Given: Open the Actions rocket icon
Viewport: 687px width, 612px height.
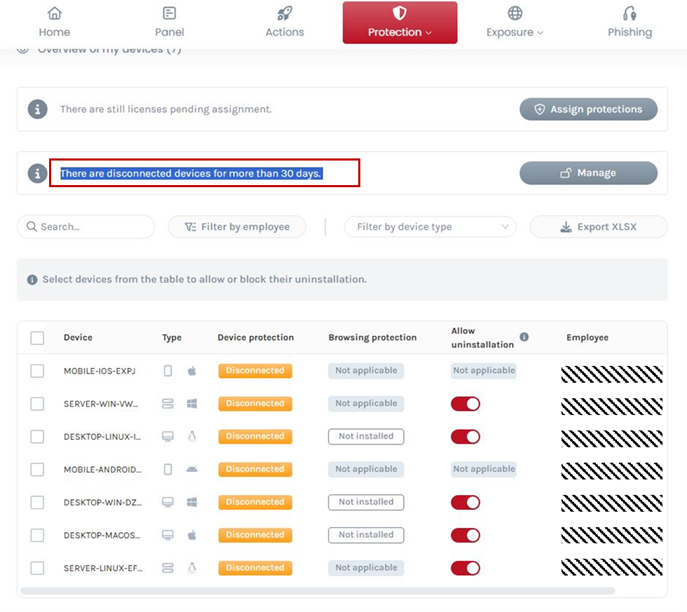Looking at the screenshot, I should [284, 14].
